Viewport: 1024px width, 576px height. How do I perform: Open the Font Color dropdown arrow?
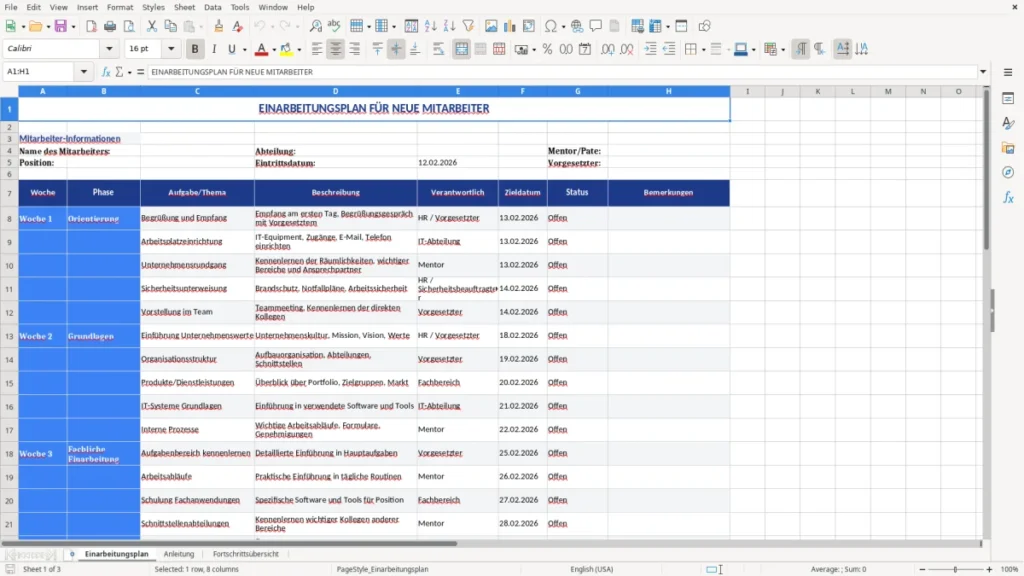(274, 50)
